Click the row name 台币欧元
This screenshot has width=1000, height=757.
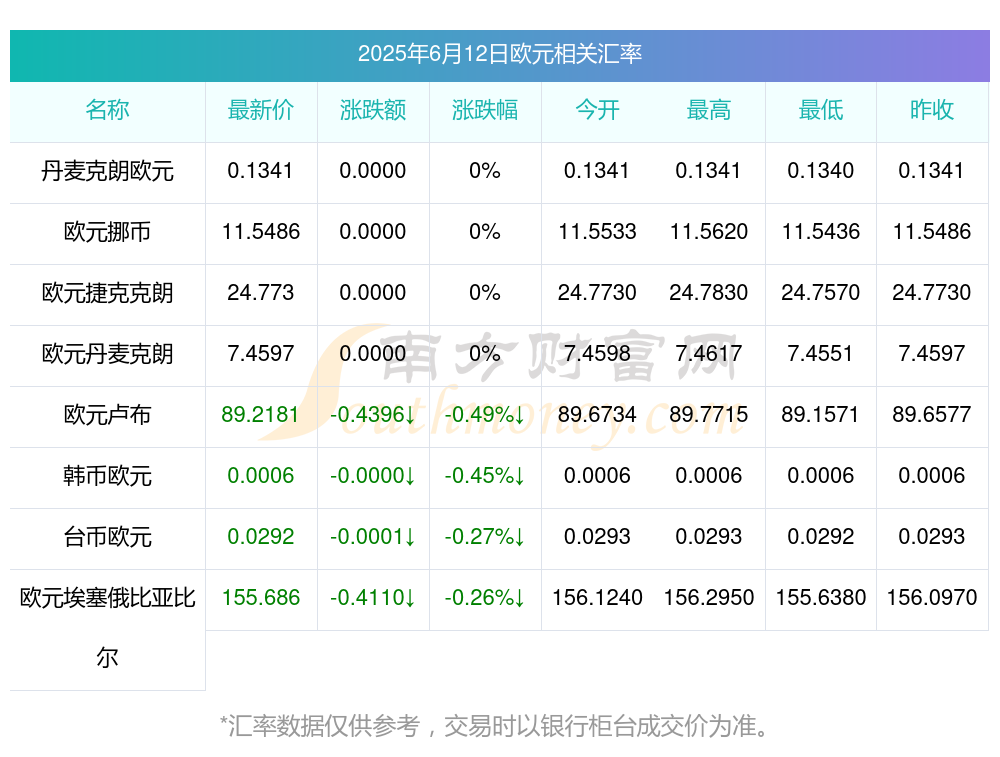click(107, 537)
